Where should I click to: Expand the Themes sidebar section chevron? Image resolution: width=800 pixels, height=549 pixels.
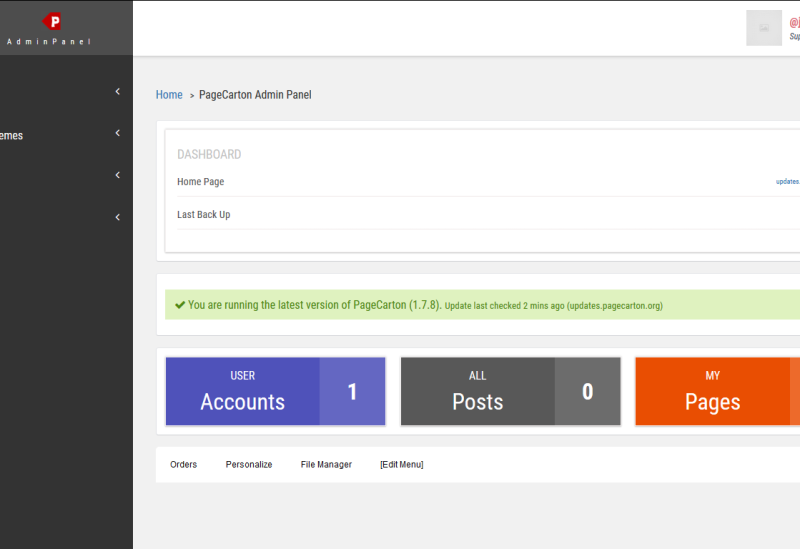pos(118,133)
